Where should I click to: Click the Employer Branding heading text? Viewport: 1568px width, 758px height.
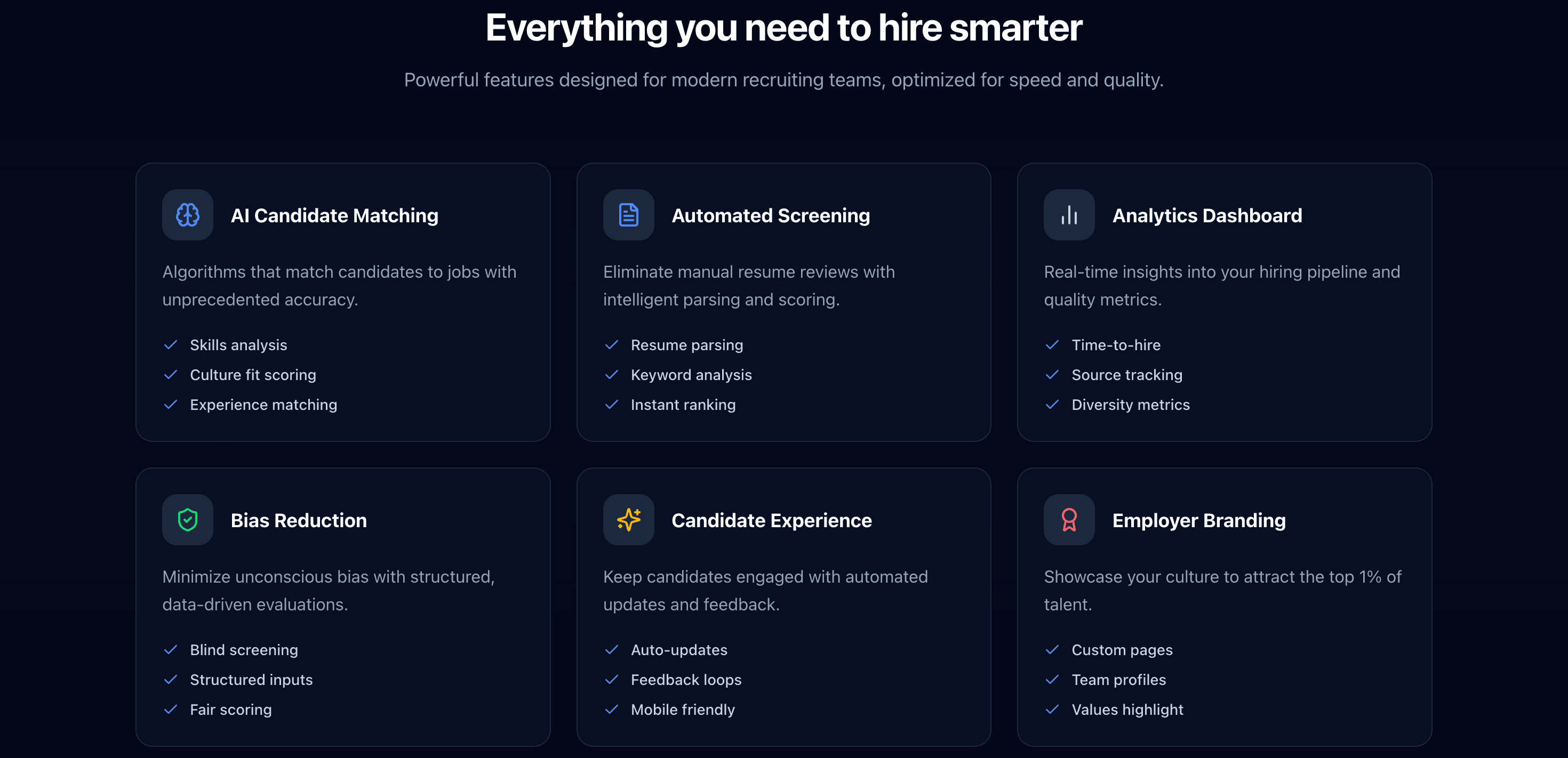point(1198,520)
